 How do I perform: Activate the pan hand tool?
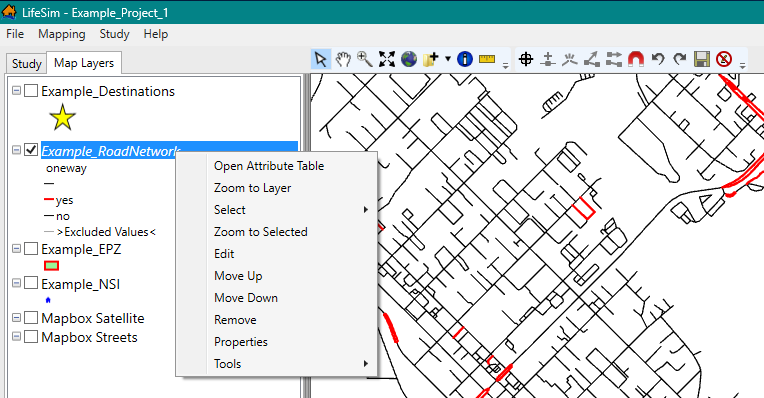[343, 59]
